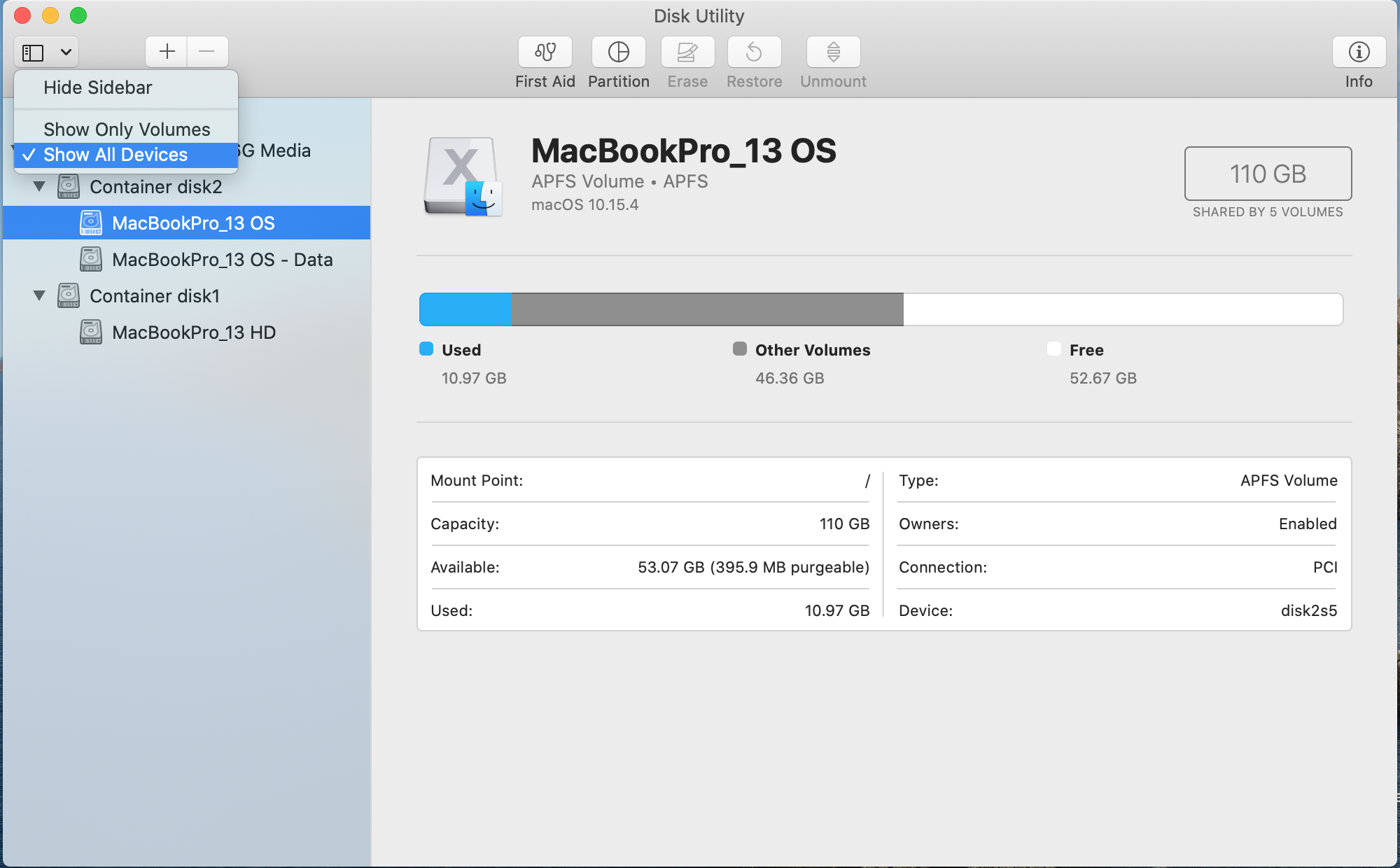
Task: Click the add volume plus button
Action: pos(167,52)
